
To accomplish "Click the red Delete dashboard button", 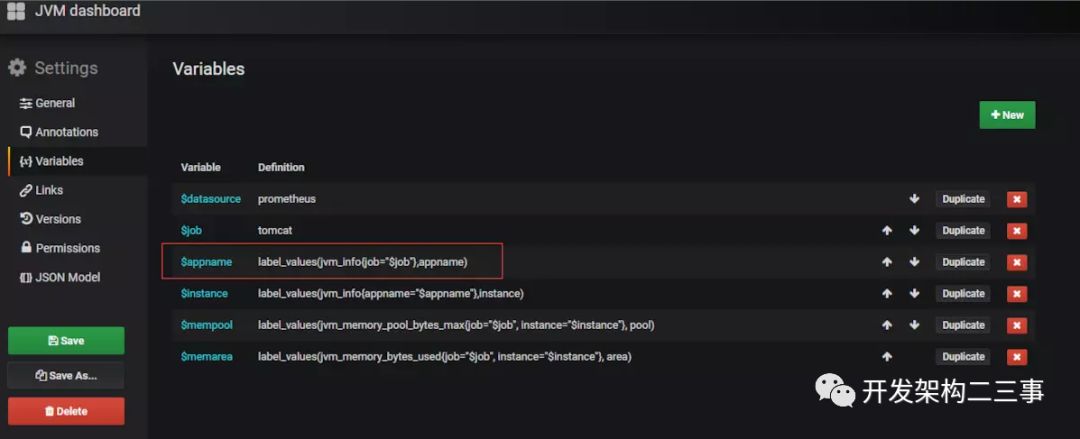I will (x=66, y=411).
